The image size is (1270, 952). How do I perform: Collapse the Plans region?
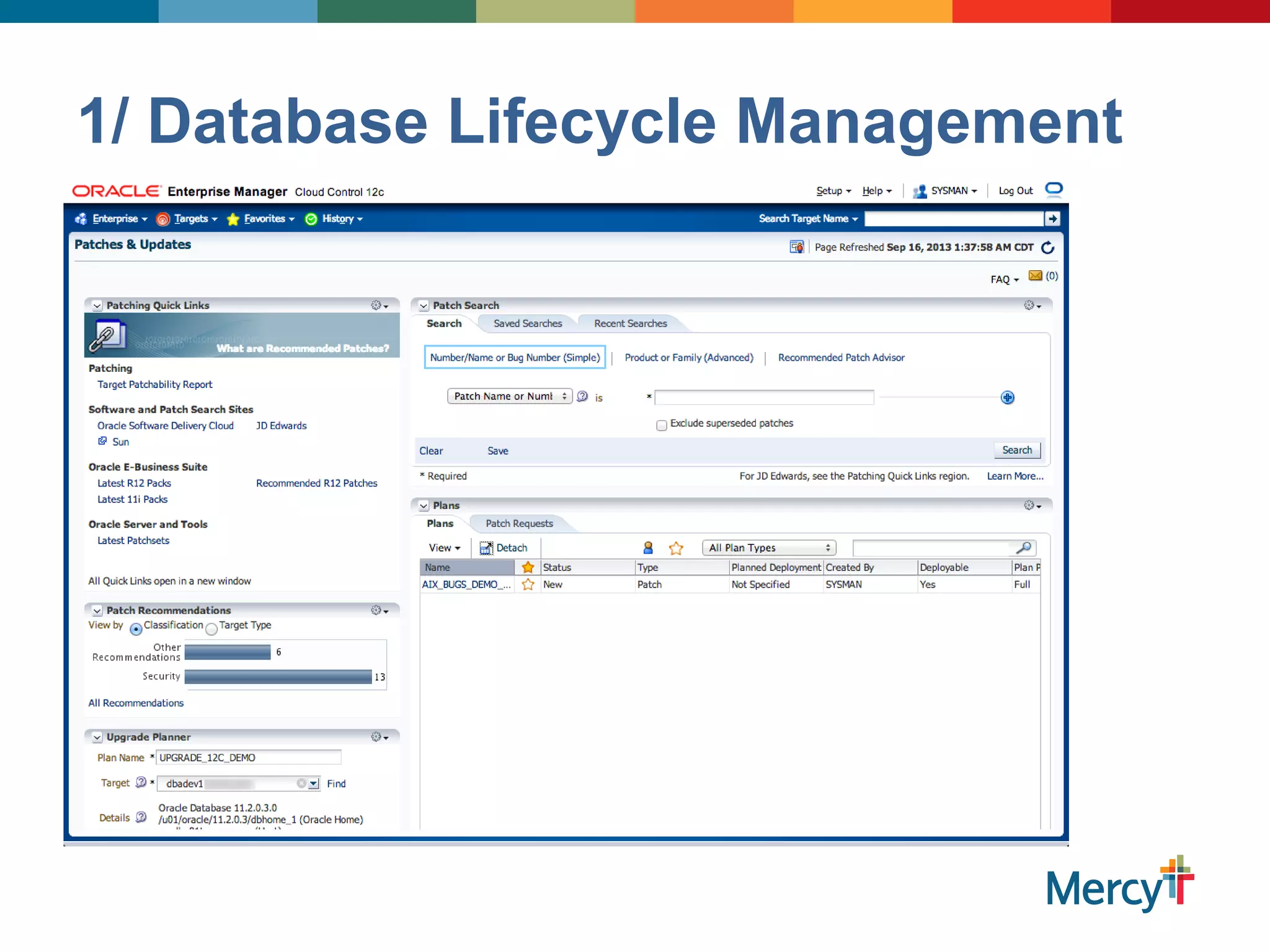tap(424, 506)
